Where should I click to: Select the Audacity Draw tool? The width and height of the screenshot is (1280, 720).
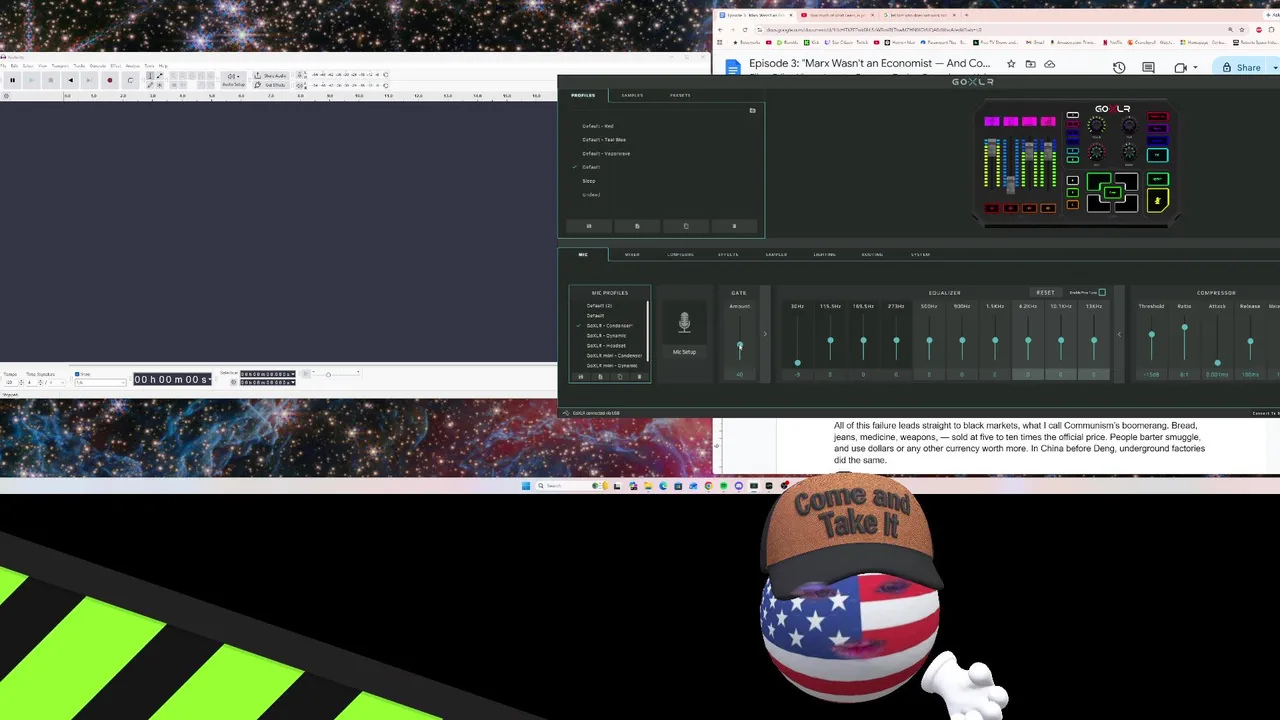(150, 84)
